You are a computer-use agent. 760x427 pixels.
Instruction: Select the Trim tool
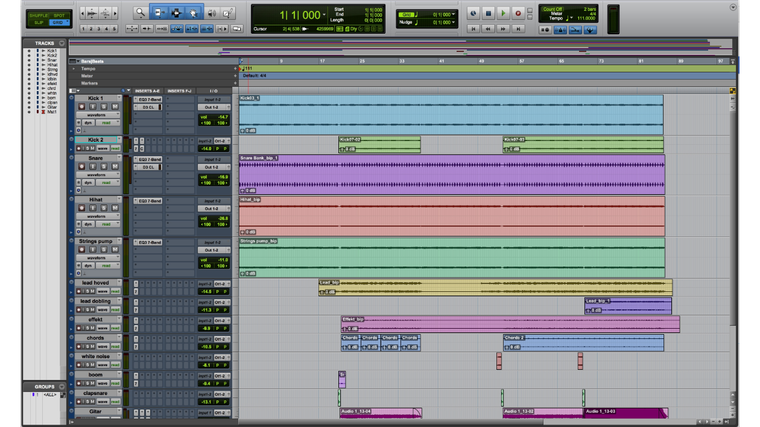(x=160, y=13)
